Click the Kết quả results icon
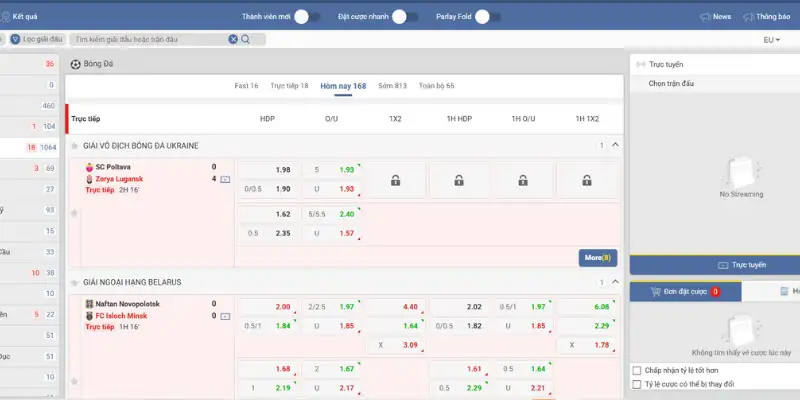 6,17
